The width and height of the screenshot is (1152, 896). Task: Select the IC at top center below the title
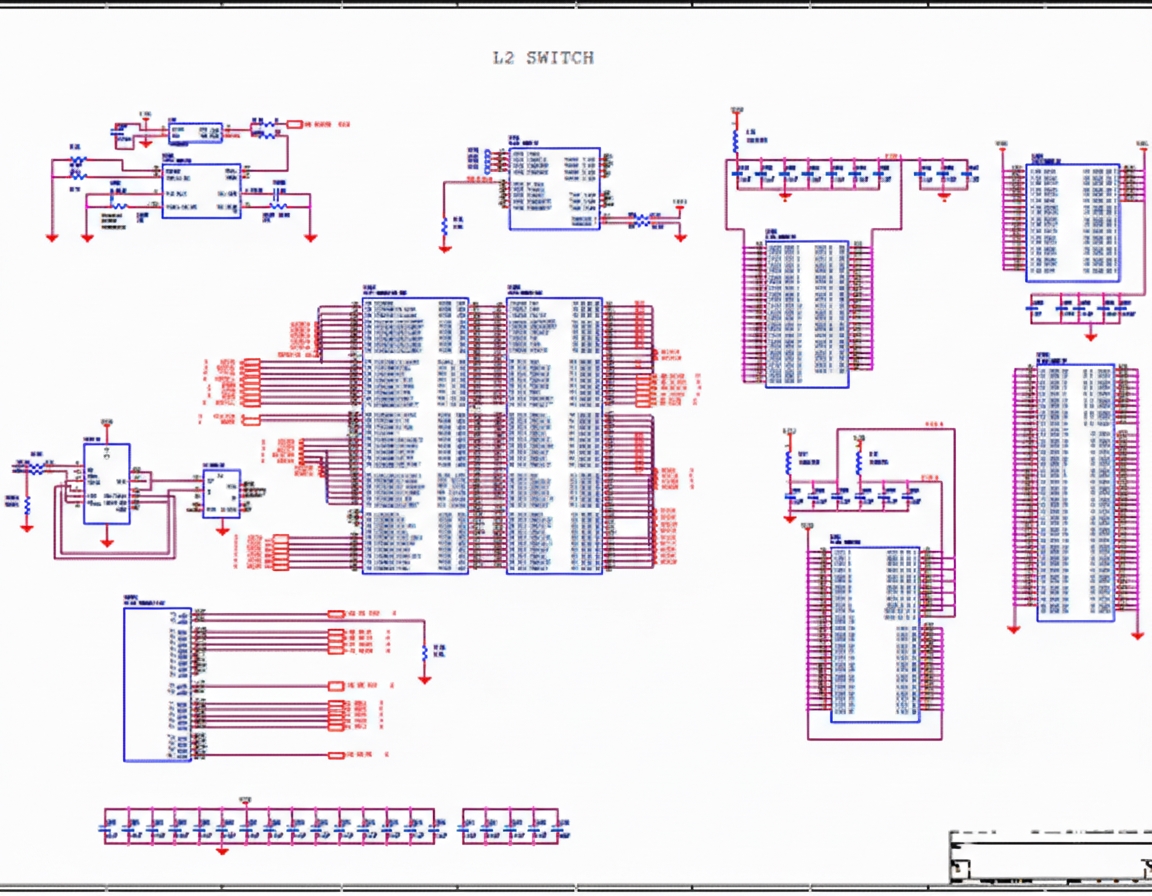click(x=555, y=189)
